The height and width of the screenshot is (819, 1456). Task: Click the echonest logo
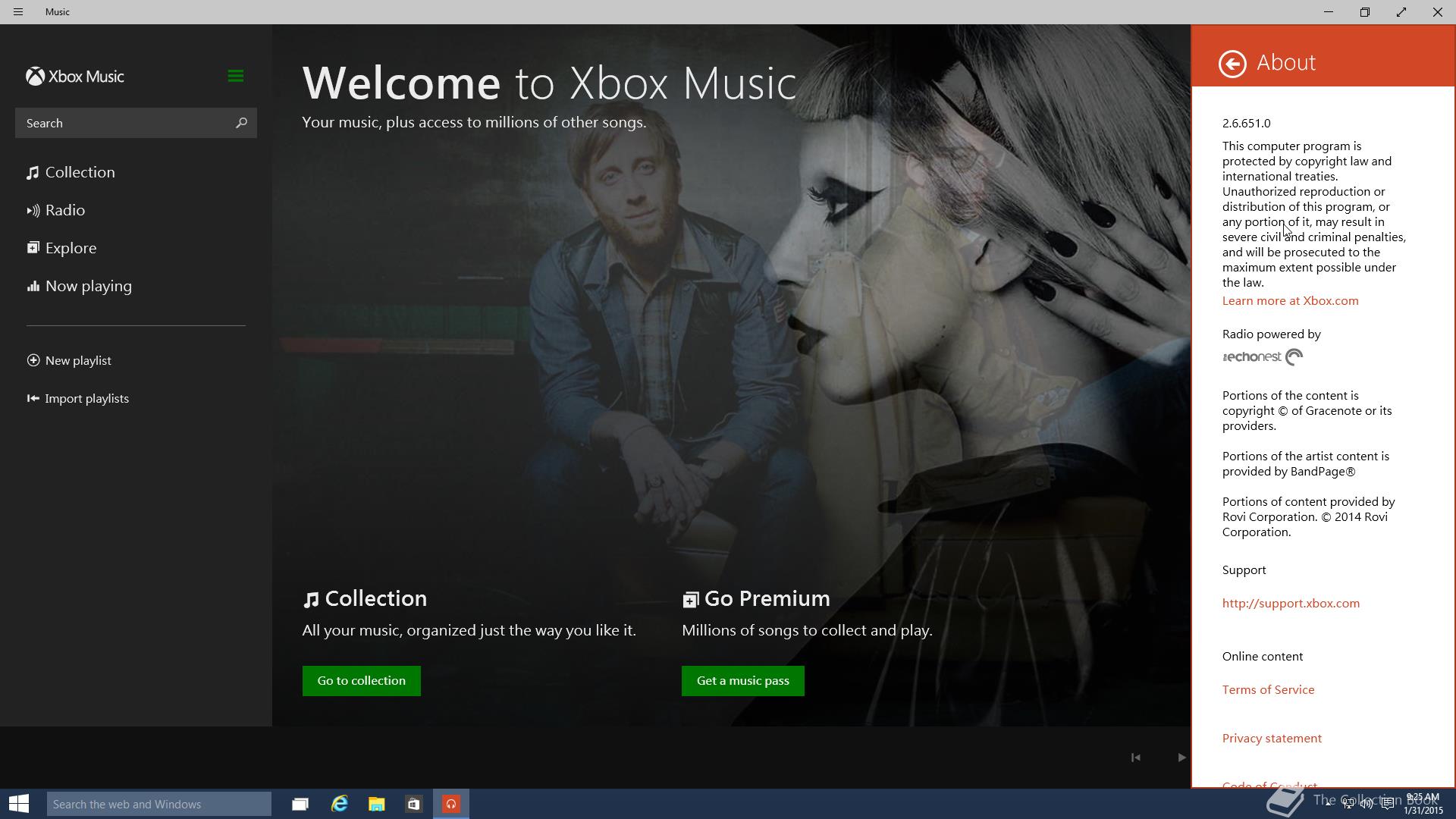(x=1263, y=357)
